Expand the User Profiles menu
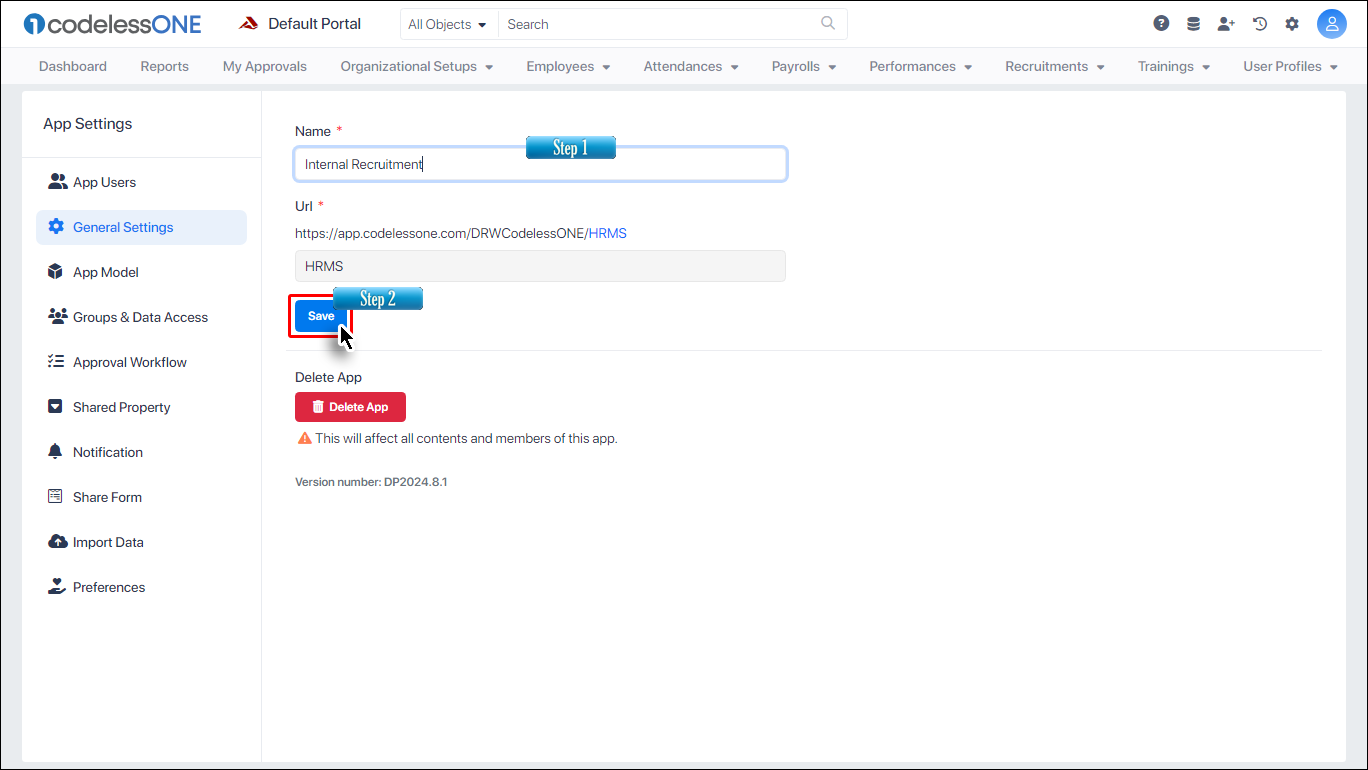1368x770 pixels. pyautogui.click(x=1291, y=67)
